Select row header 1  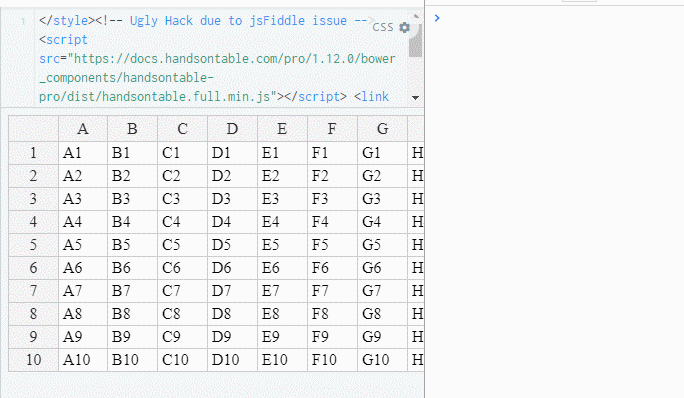(x=34, y=153)
